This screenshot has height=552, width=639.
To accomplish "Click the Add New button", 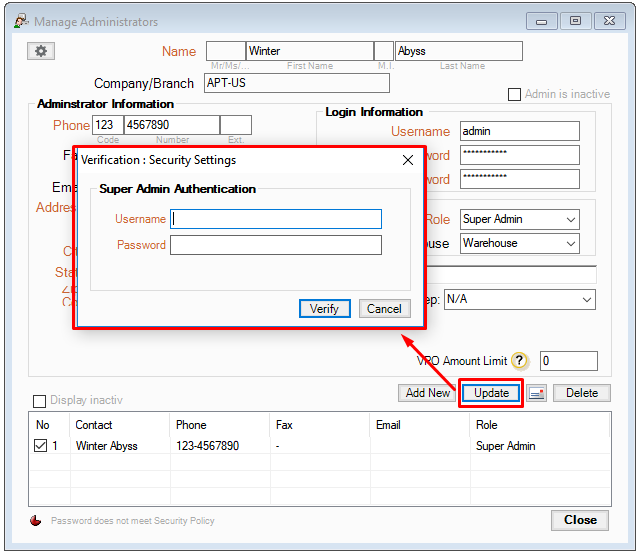I will (427, 393).
